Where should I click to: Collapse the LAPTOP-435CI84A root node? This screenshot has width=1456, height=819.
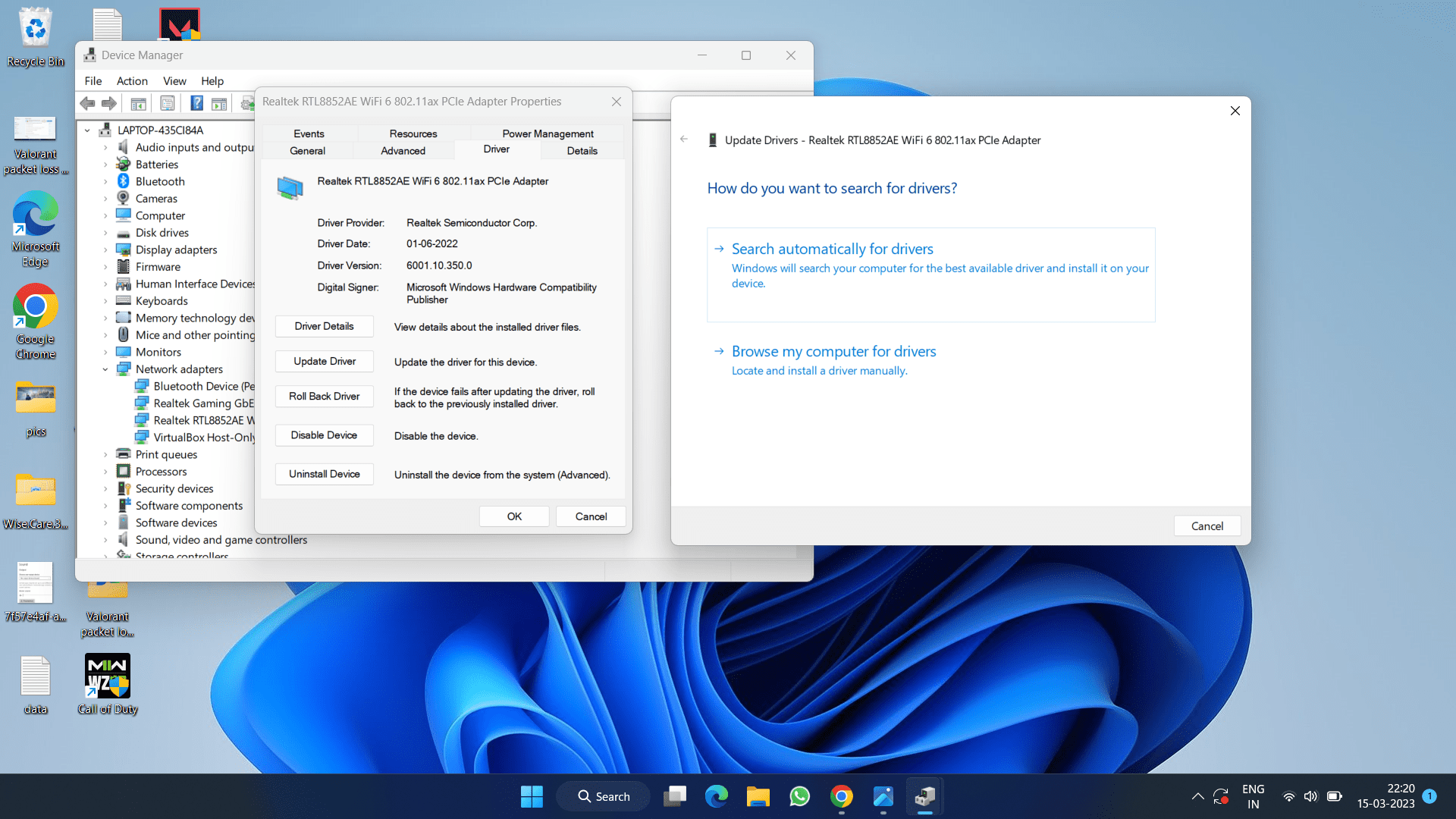point(87,130)
